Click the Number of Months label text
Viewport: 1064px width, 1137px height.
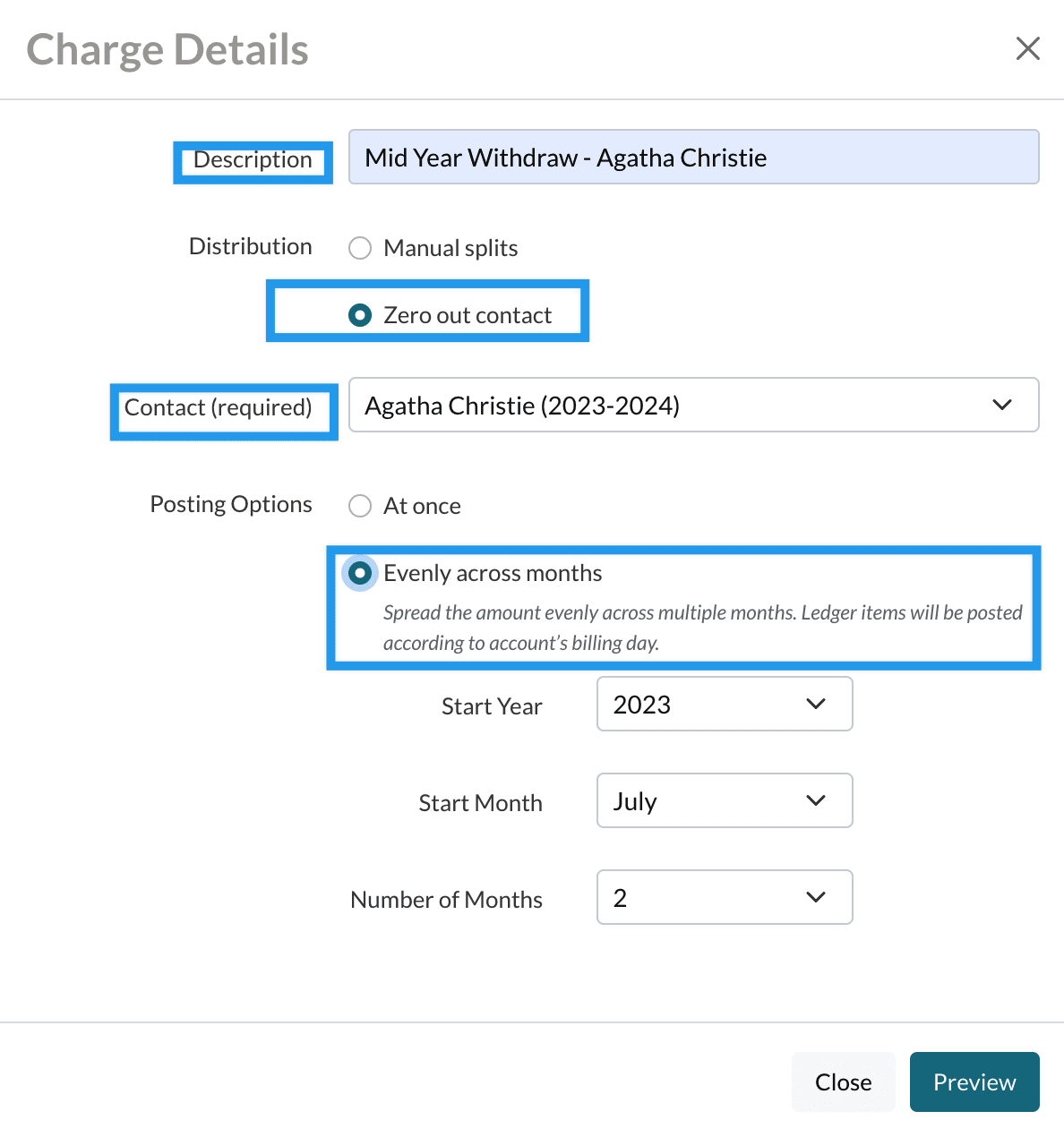tap(446, 900)
